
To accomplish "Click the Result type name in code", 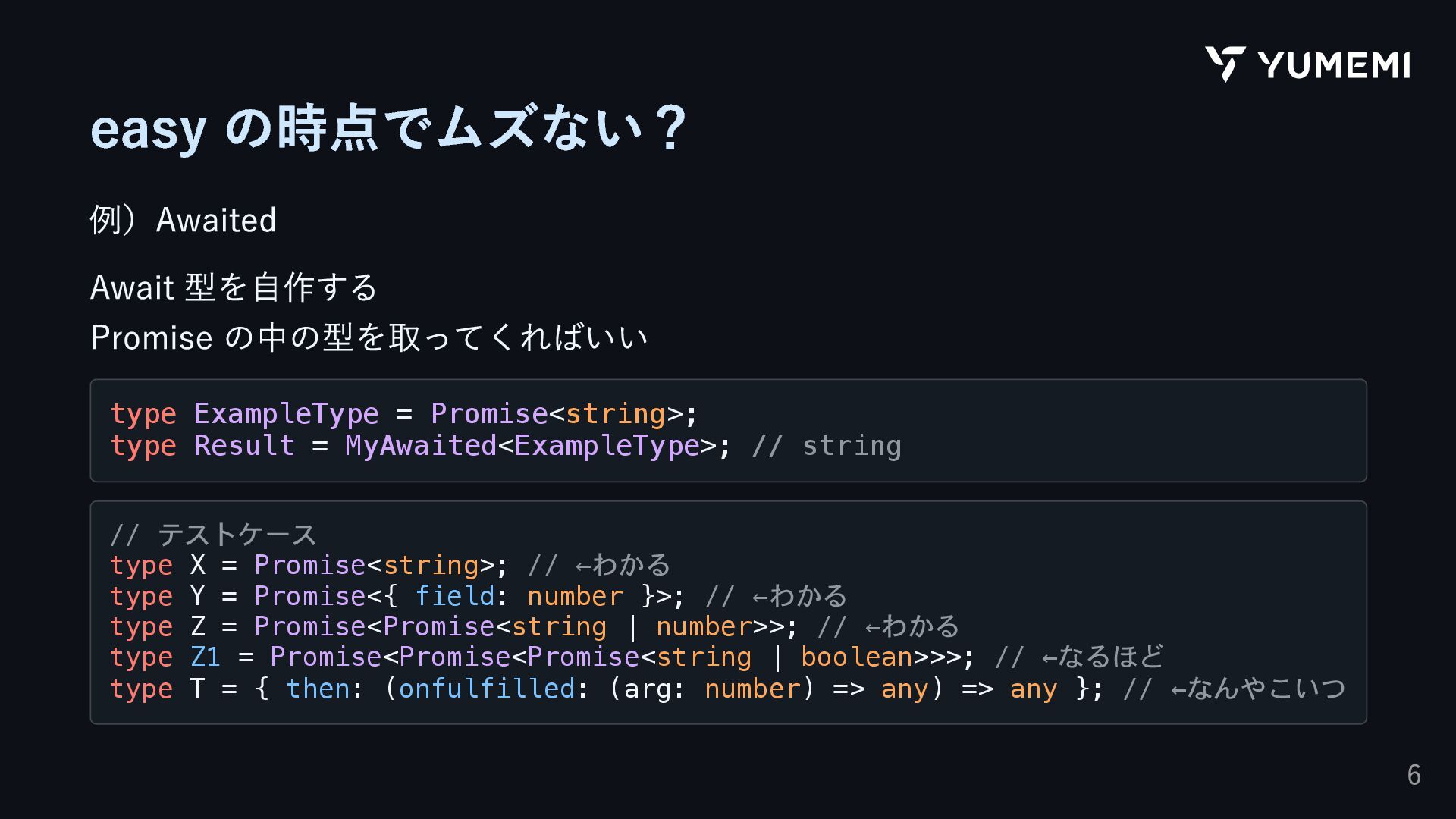I will [243, 446].
